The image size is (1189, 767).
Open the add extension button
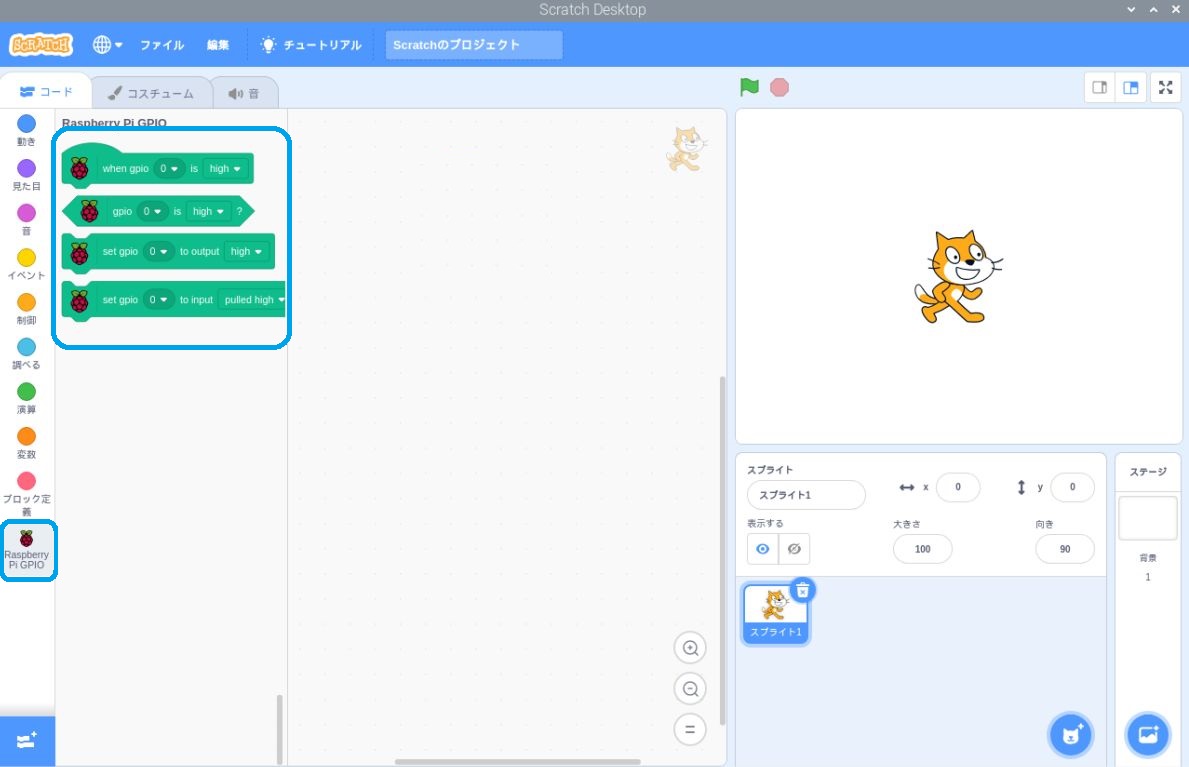click(27, 740)
